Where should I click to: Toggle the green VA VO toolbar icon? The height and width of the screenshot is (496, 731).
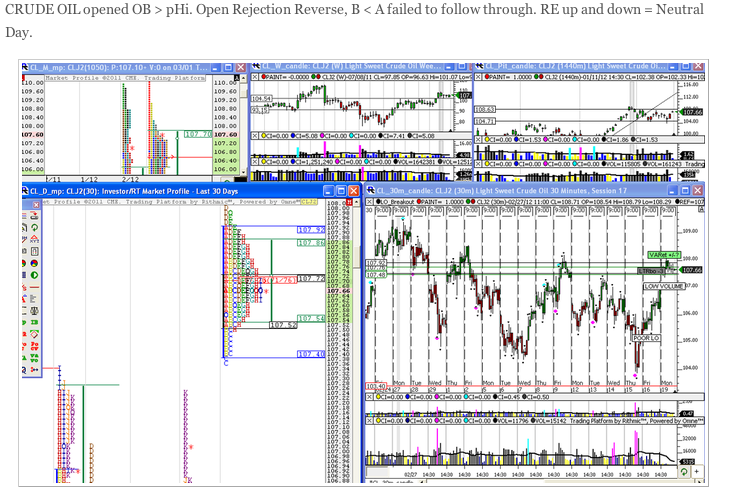(x=34, y=358)
